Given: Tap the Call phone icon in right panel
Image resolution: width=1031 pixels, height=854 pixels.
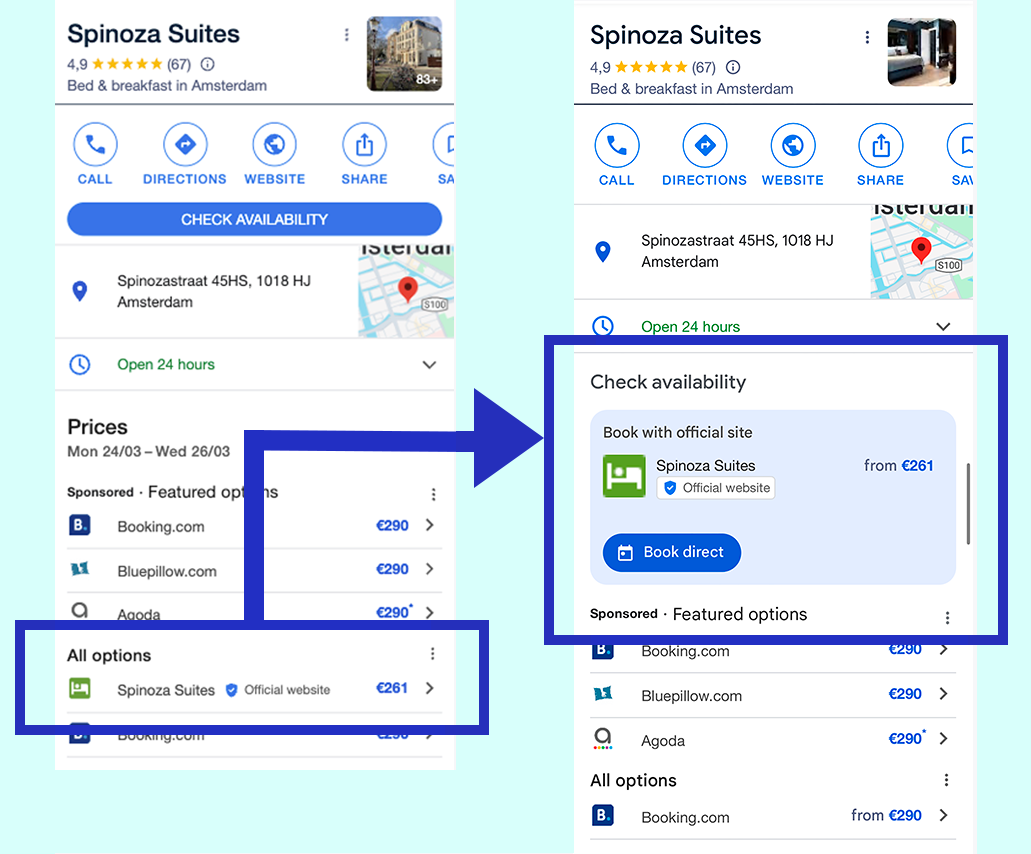Looking at the screenshot, I should point(616,147).
